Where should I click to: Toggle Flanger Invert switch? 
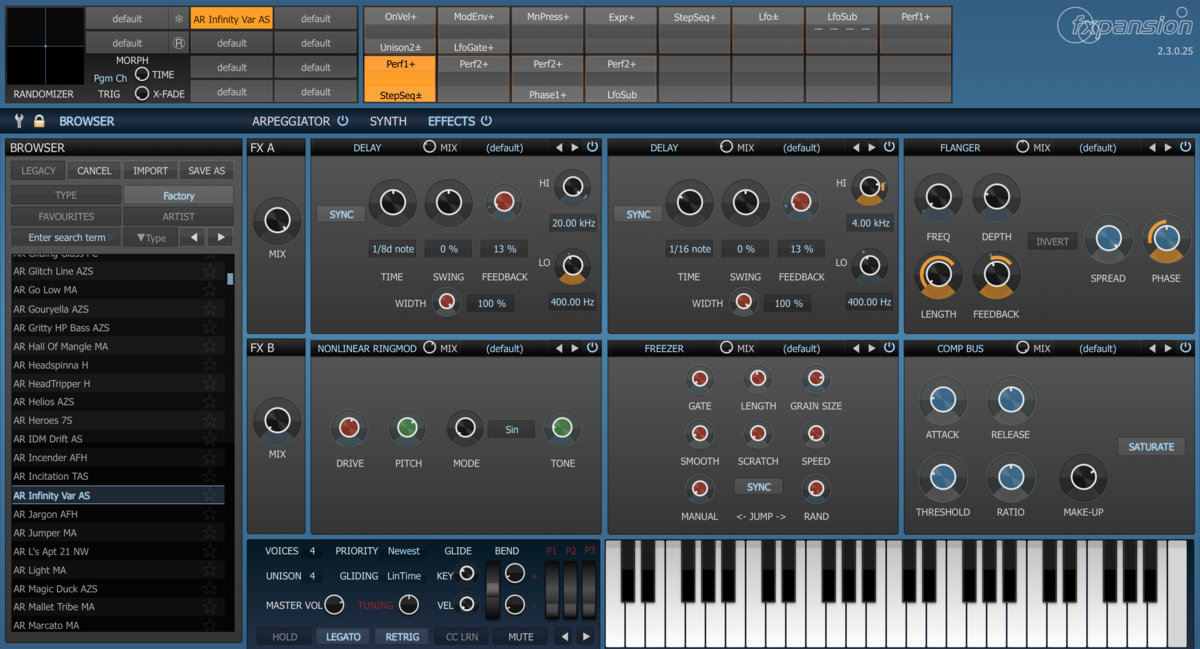[1052, 242]
